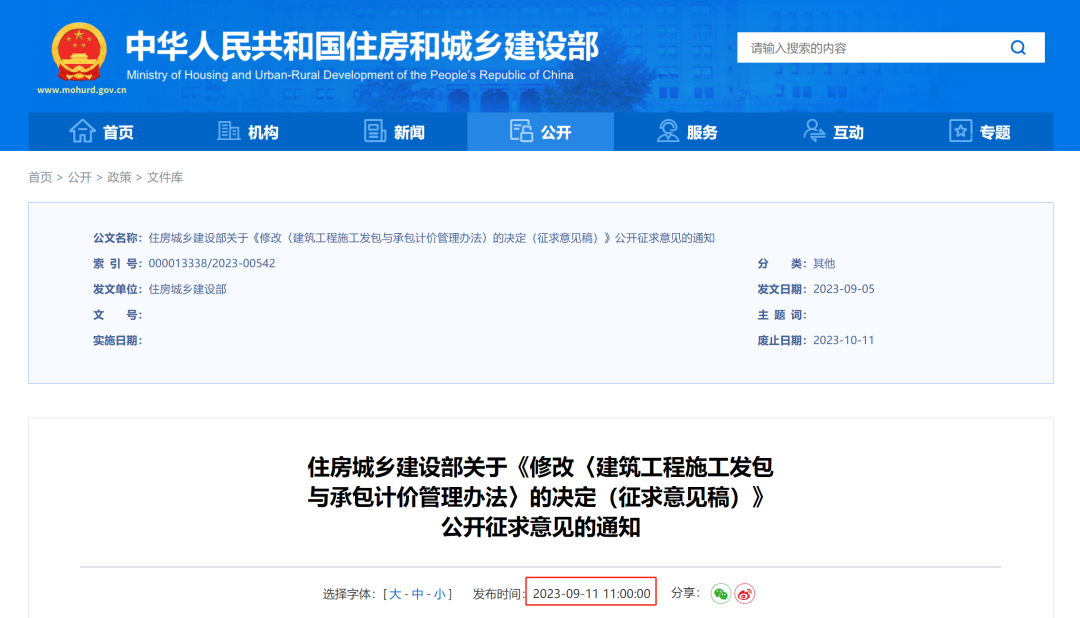Select 大 to enlarge the font size
This screenshot has height=618, width=1080.
tap(394, 592)
